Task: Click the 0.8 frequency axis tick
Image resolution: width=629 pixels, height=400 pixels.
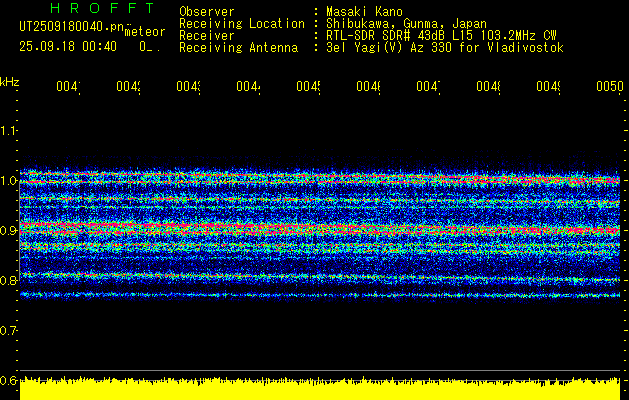Action: coord(9,281)
